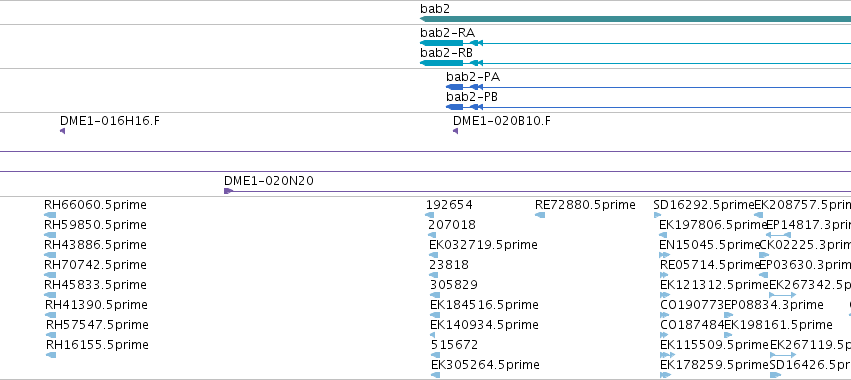This screenshot has width=851, height=380.
Task: Click the arrow glyph under RH45833.5prime
Action: tap(50, 295)
